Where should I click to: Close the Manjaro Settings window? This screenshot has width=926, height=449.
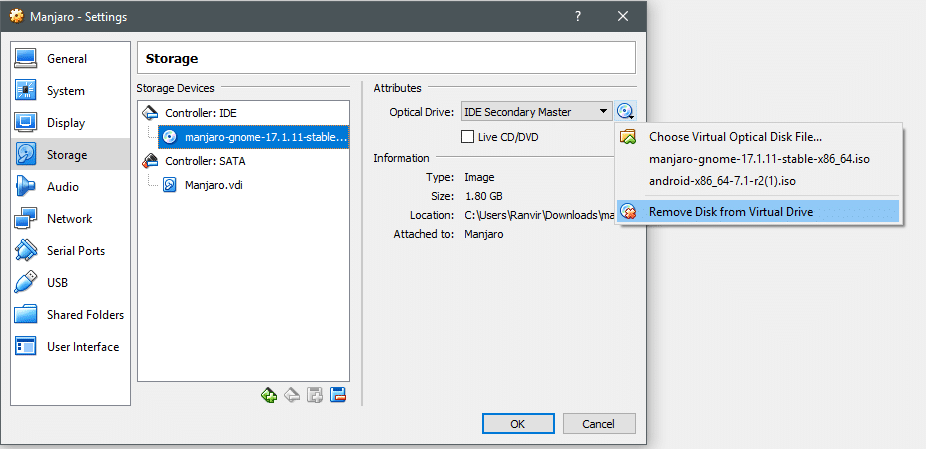[x=622, y=16]
